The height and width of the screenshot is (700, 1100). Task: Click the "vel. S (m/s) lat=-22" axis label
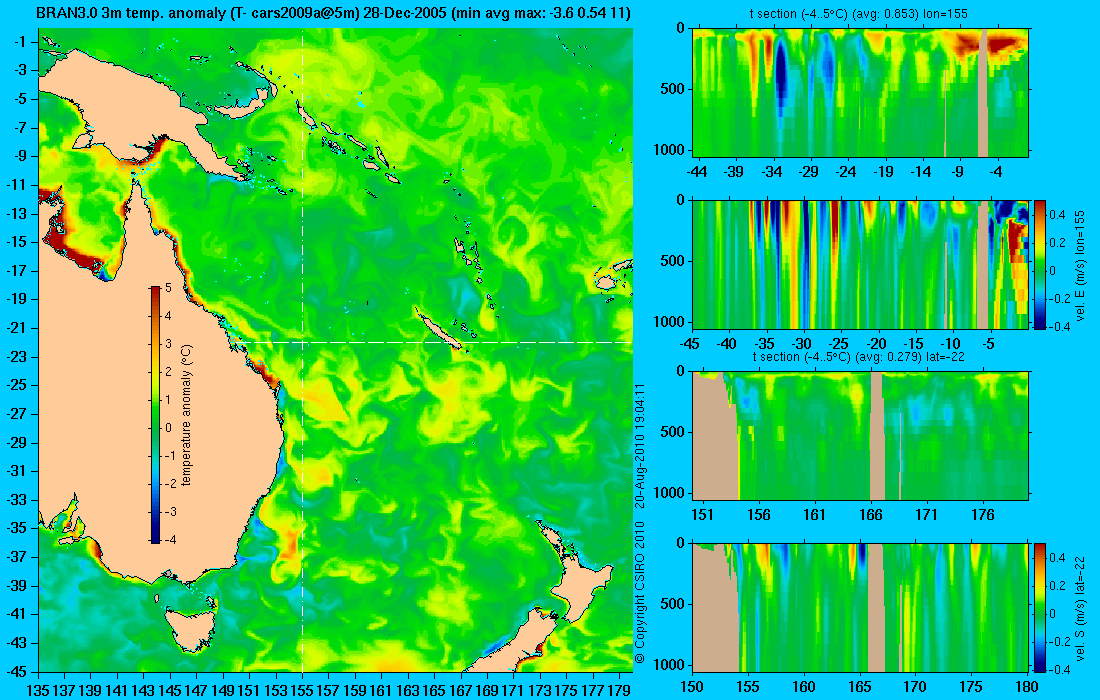[x=1080, y=607]
